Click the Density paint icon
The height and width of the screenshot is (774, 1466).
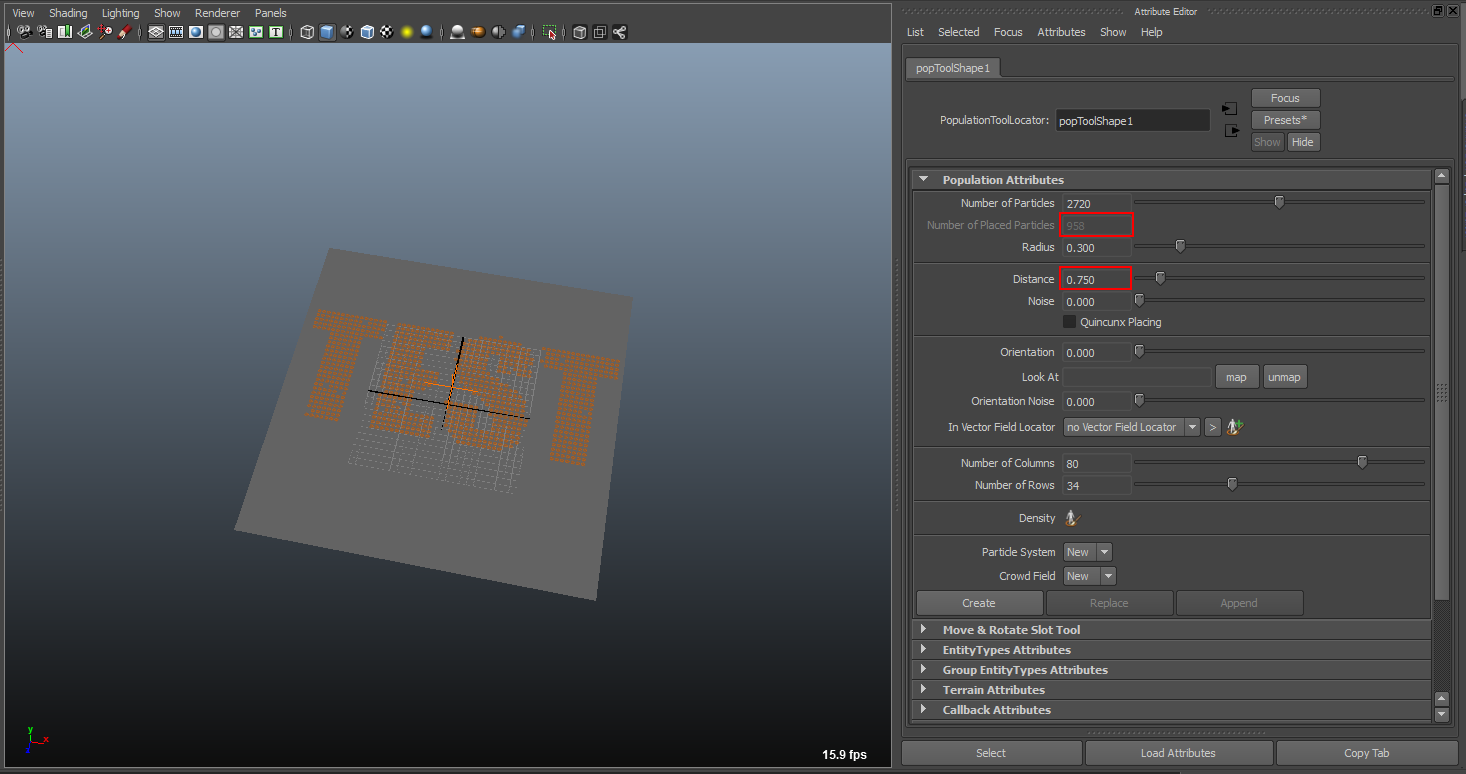click(x=1072, y=518)
